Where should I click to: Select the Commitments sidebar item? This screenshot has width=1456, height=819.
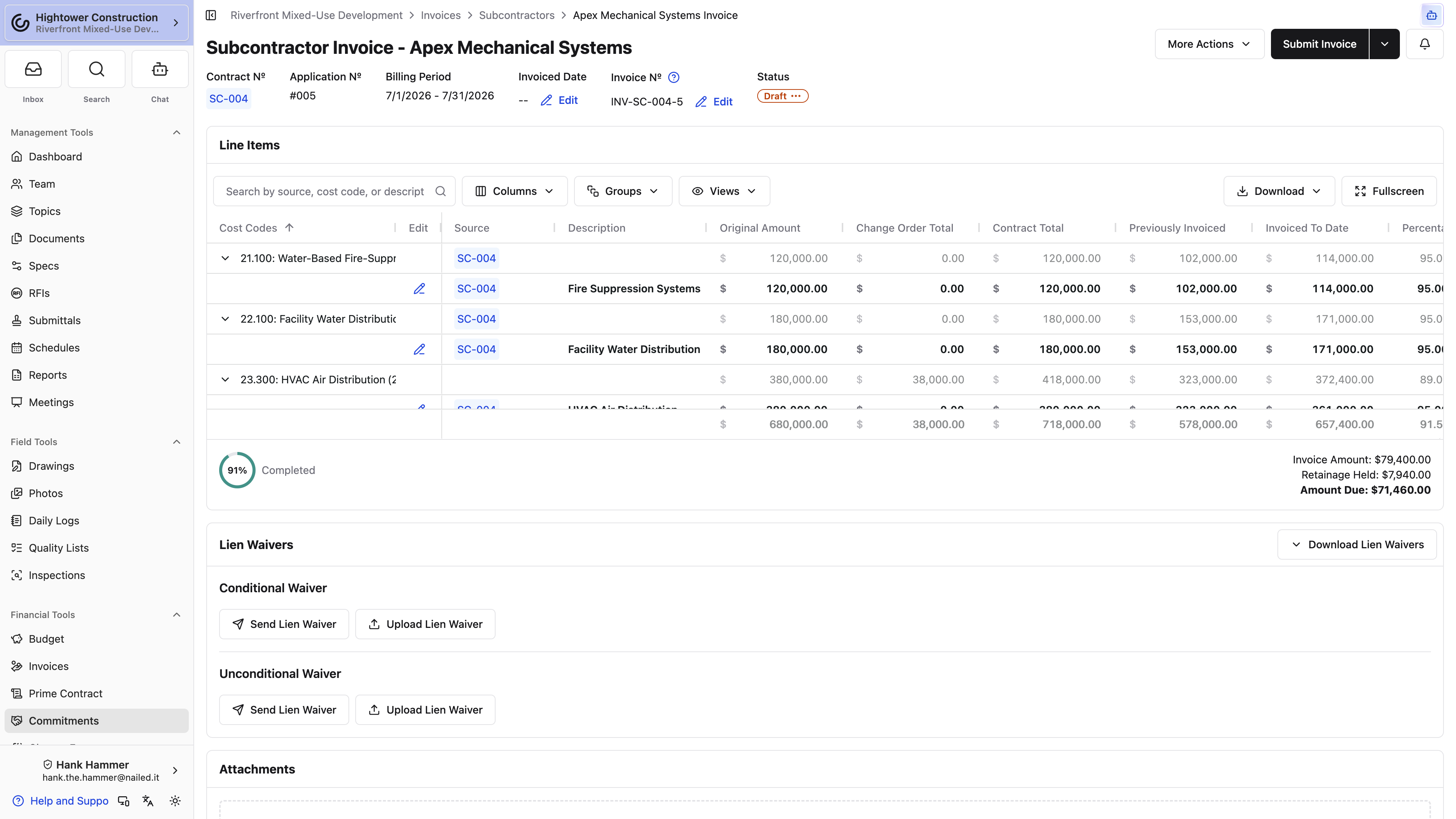coord(97,721)
